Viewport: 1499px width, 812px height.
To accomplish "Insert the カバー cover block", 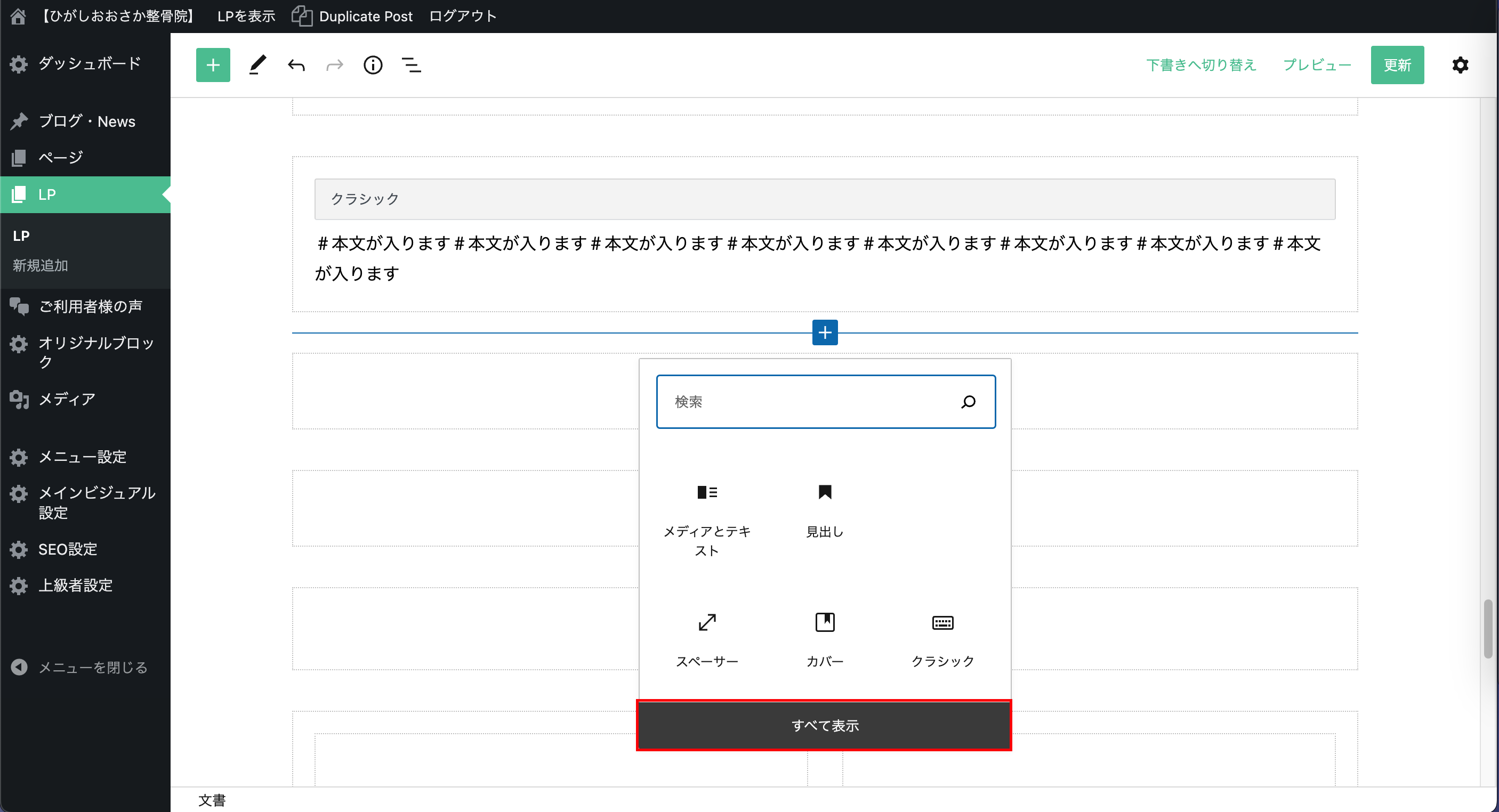I will coord(825,639).
